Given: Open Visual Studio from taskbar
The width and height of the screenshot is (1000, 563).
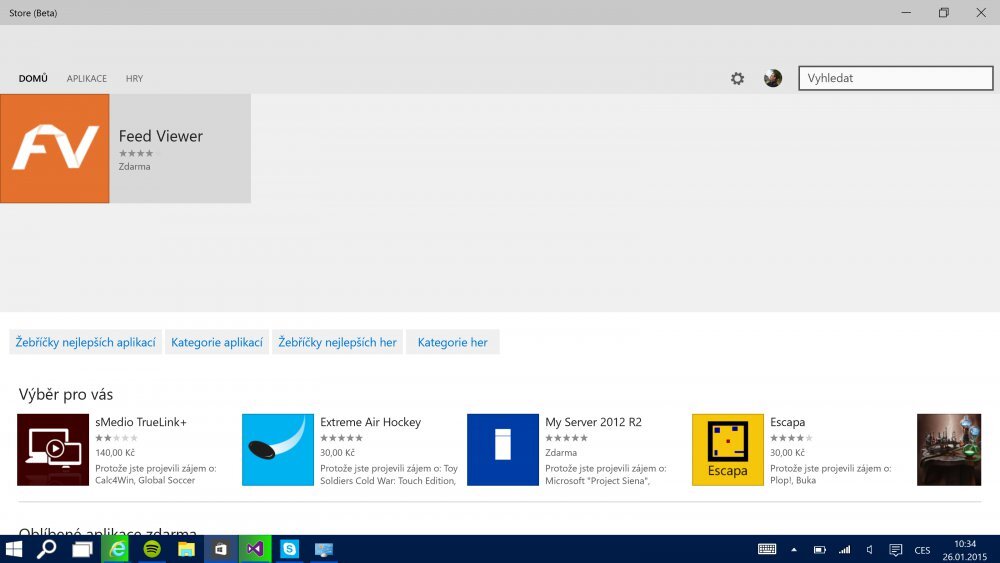Looking at the screenshot, I should click(x=255, y=549).
